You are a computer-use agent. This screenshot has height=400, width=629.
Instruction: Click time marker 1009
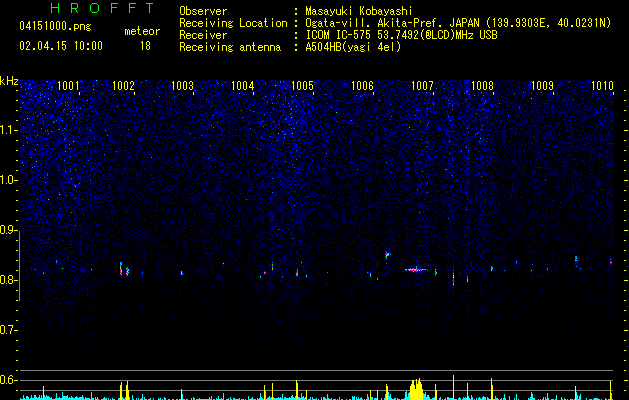[542, 86]
